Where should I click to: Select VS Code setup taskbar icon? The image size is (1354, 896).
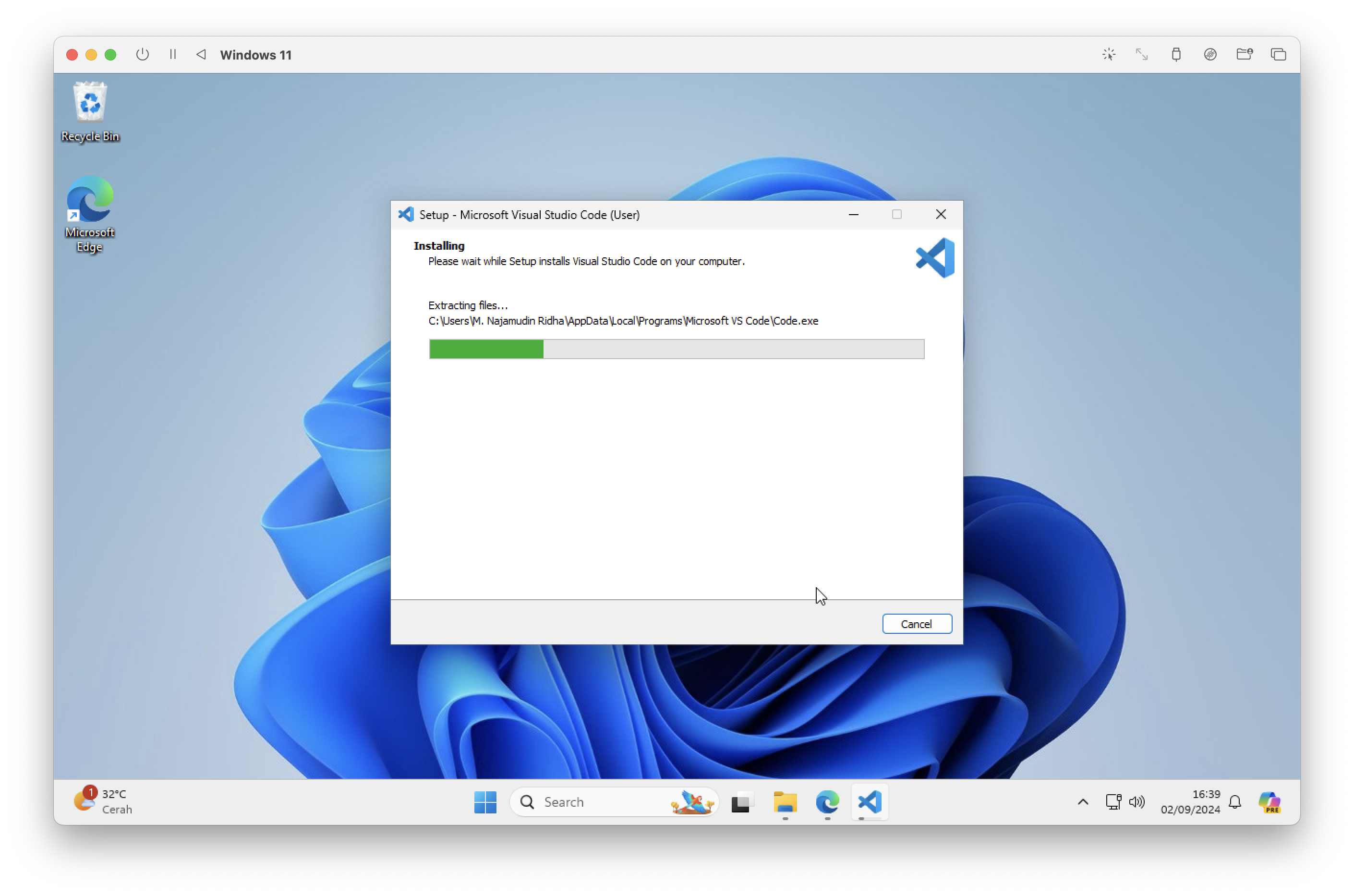[870, 802]
